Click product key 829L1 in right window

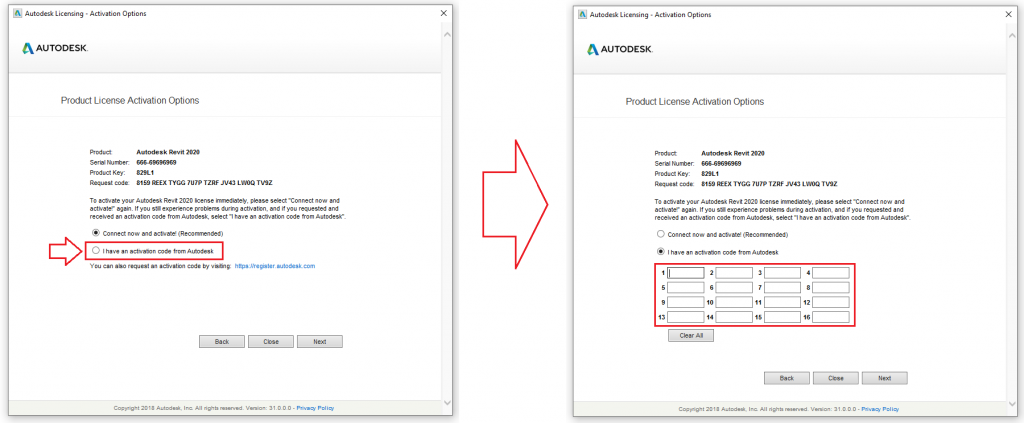pyautogui.click(x=711, y=174)
